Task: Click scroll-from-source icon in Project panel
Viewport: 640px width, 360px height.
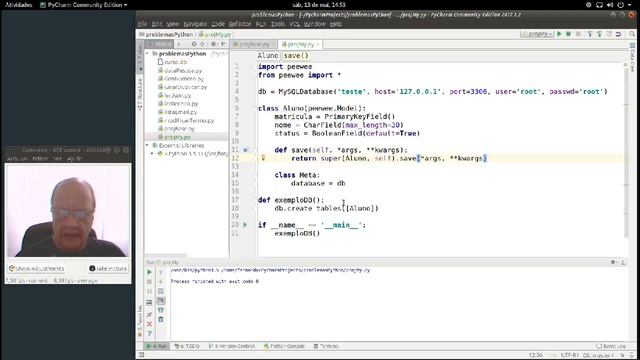Action: [x=194, y=44]
